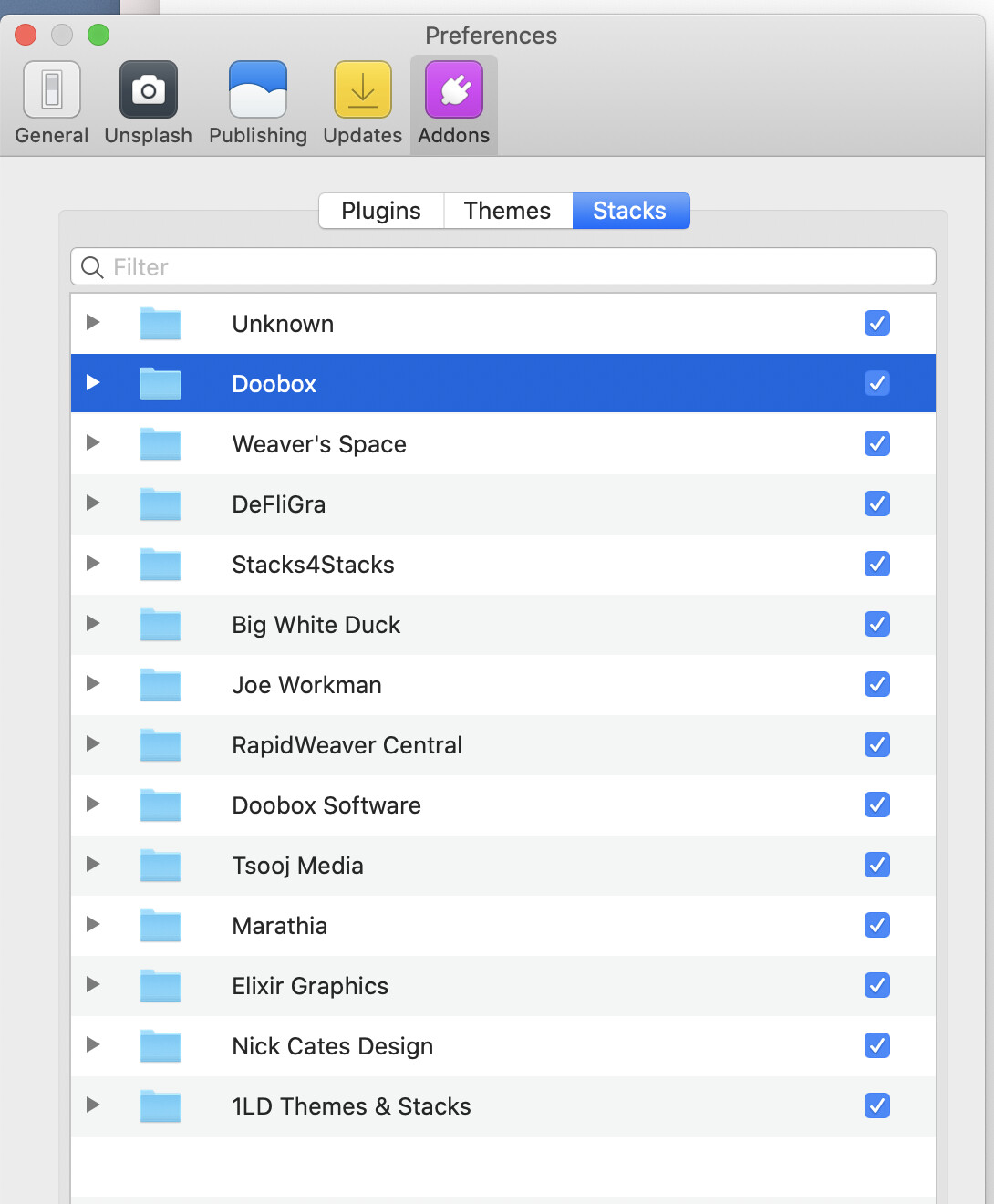Expand the 1LD Themes & Stacks group

(92, 1105)
